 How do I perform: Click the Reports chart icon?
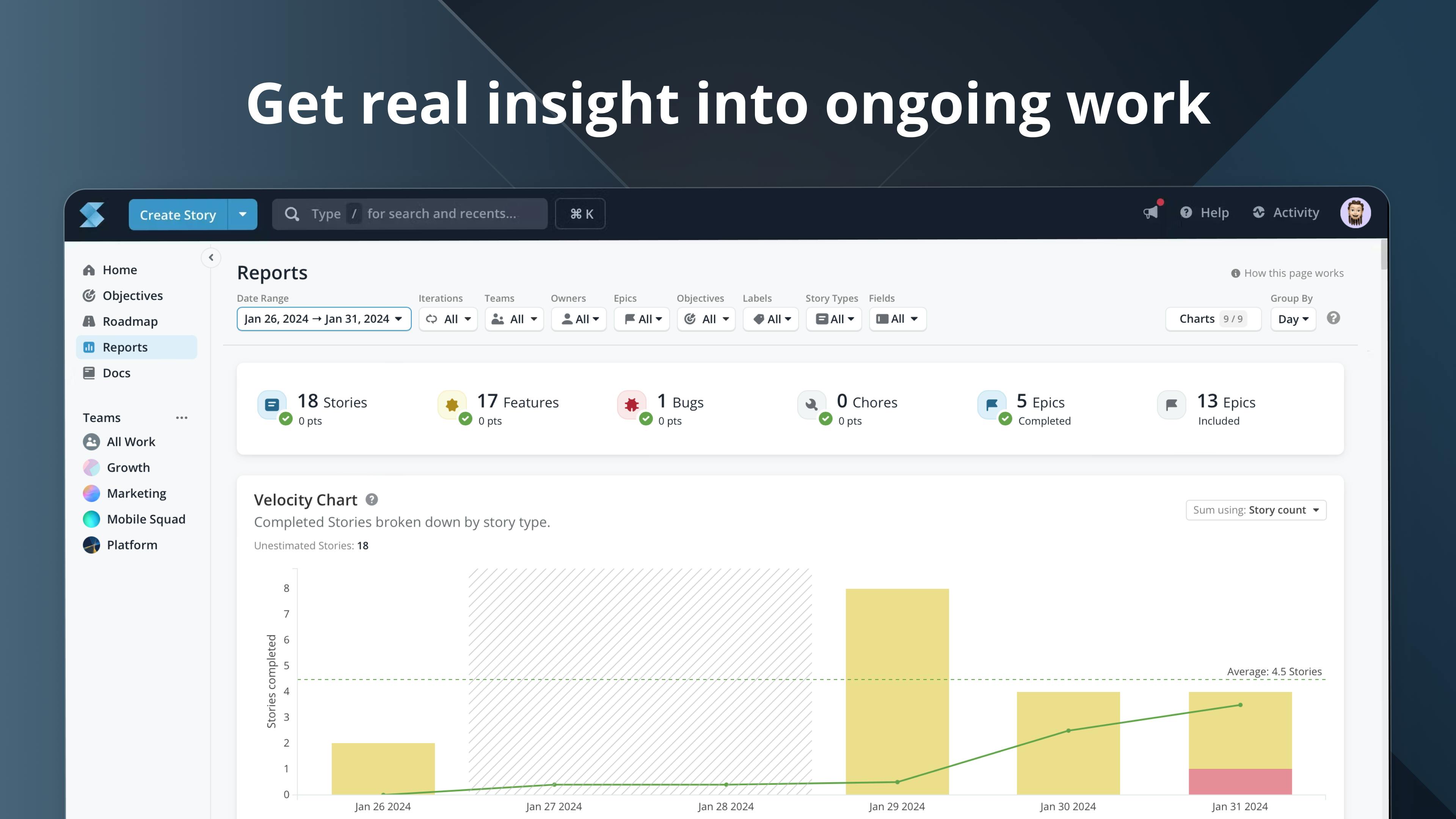89,347
